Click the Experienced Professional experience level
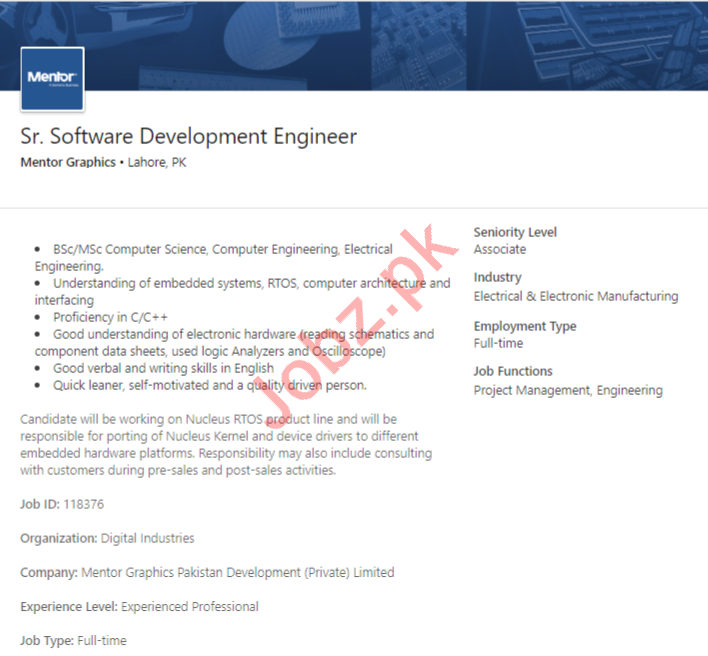708x656 pixels. point(190,606)
